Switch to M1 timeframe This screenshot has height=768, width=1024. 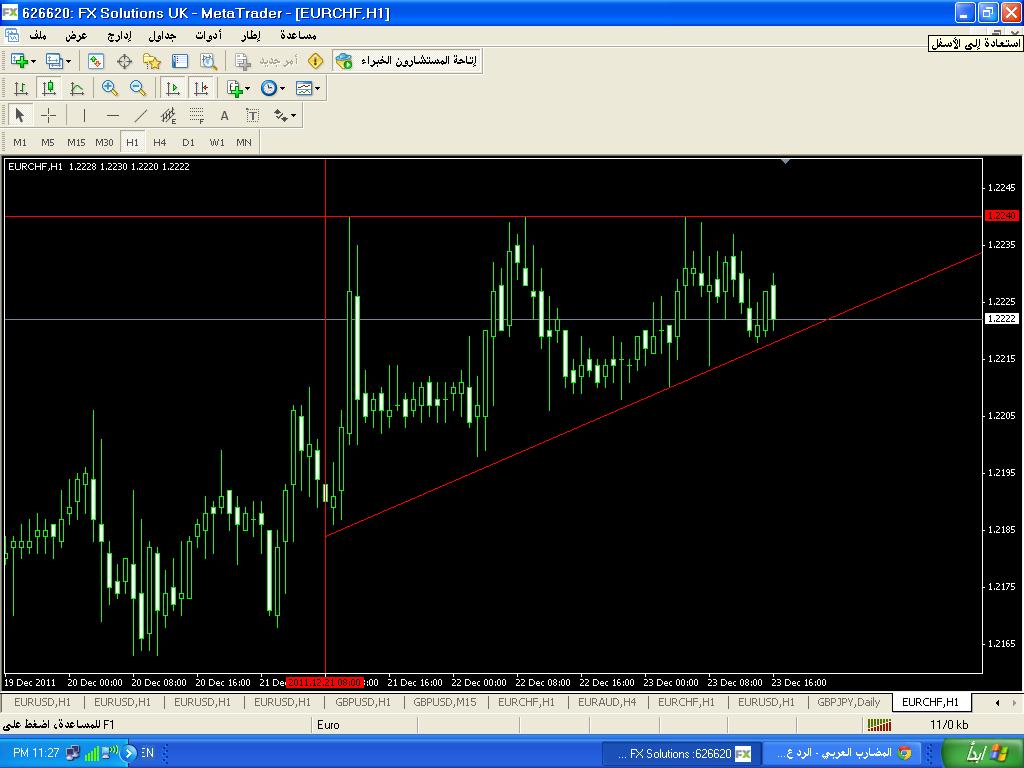(x=20, y=142)
